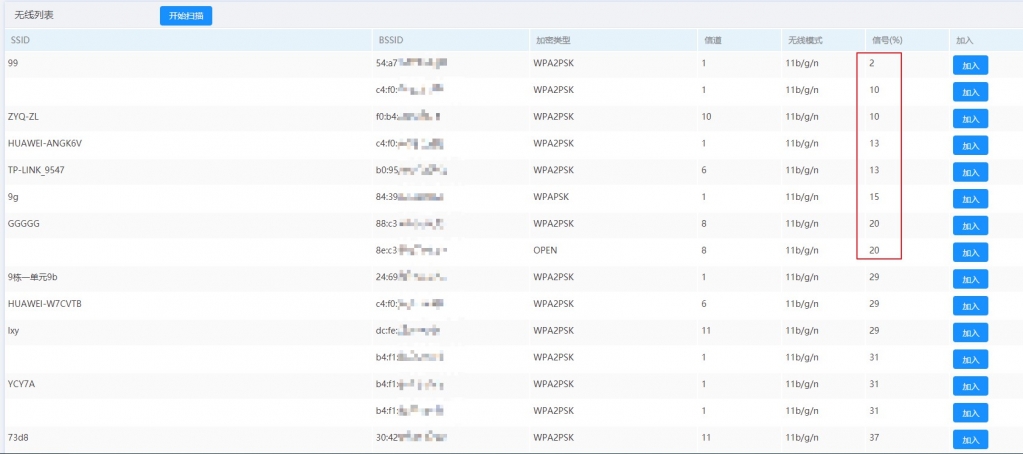
Task: Click the SSID column header
Action: 20,40
